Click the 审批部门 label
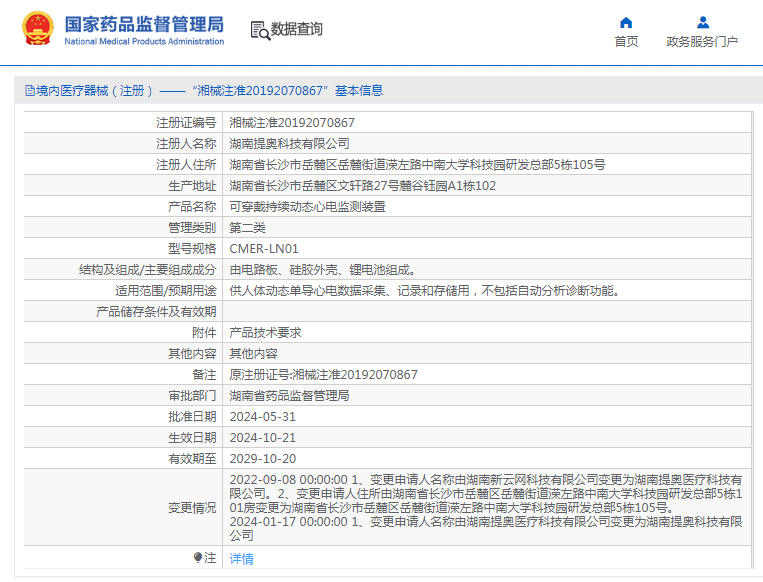 click(x=192, y=395)
